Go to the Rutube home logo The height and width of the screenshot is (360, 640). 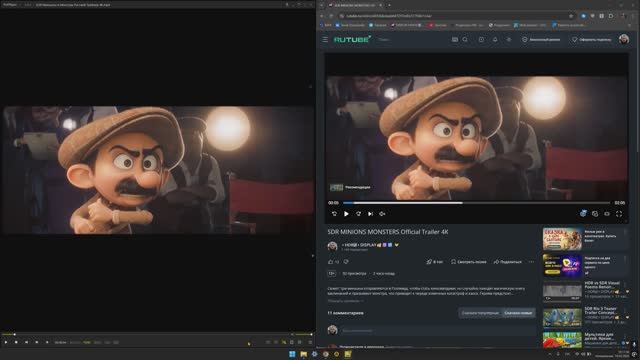tap(352, 39)
